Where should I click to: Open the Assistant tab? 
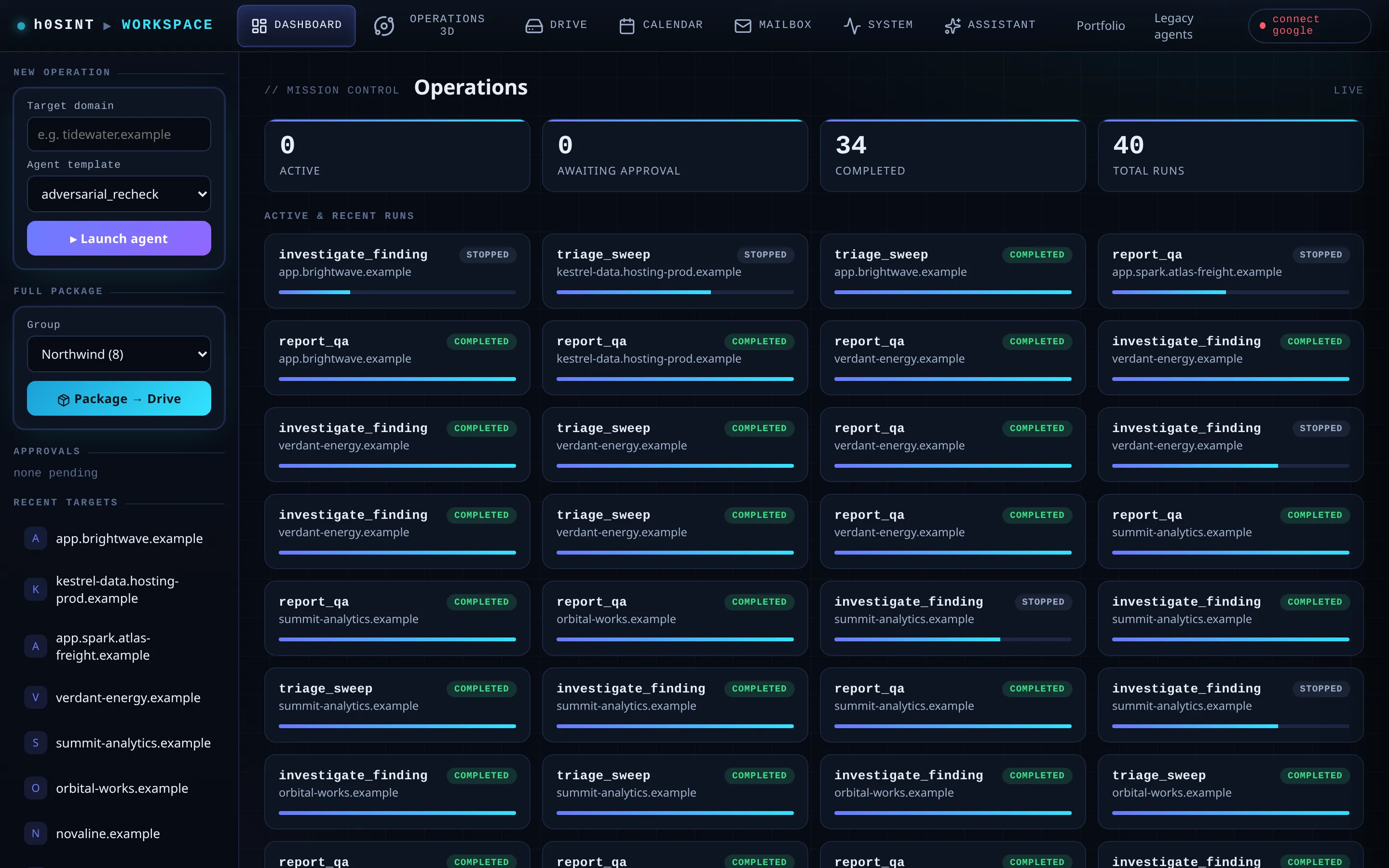coord(990,25)
